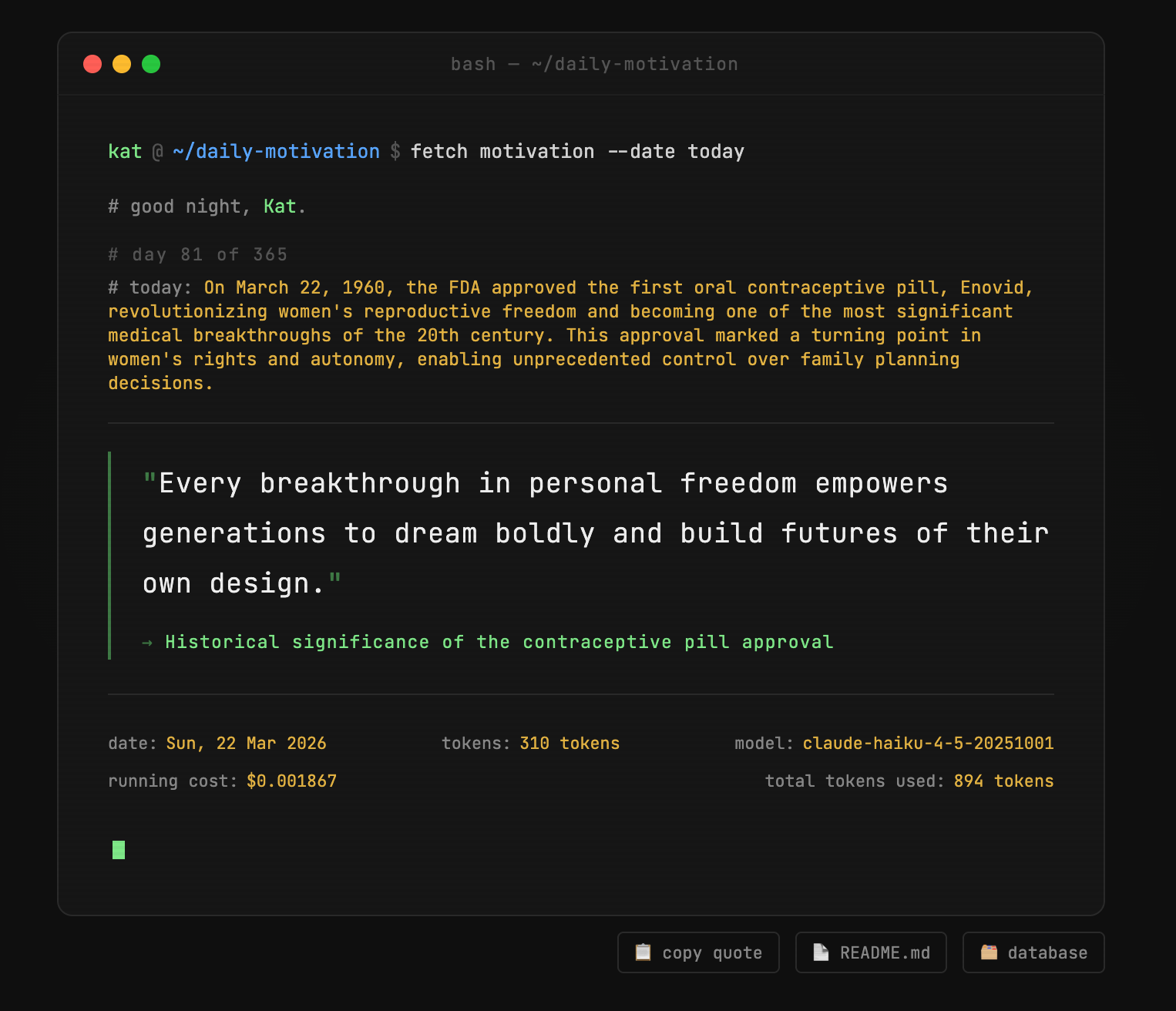Viewport: 1176px width, 1011px height.
Task: Click the date value Sun, 22 Mar 2026
Action: (246, 744)
